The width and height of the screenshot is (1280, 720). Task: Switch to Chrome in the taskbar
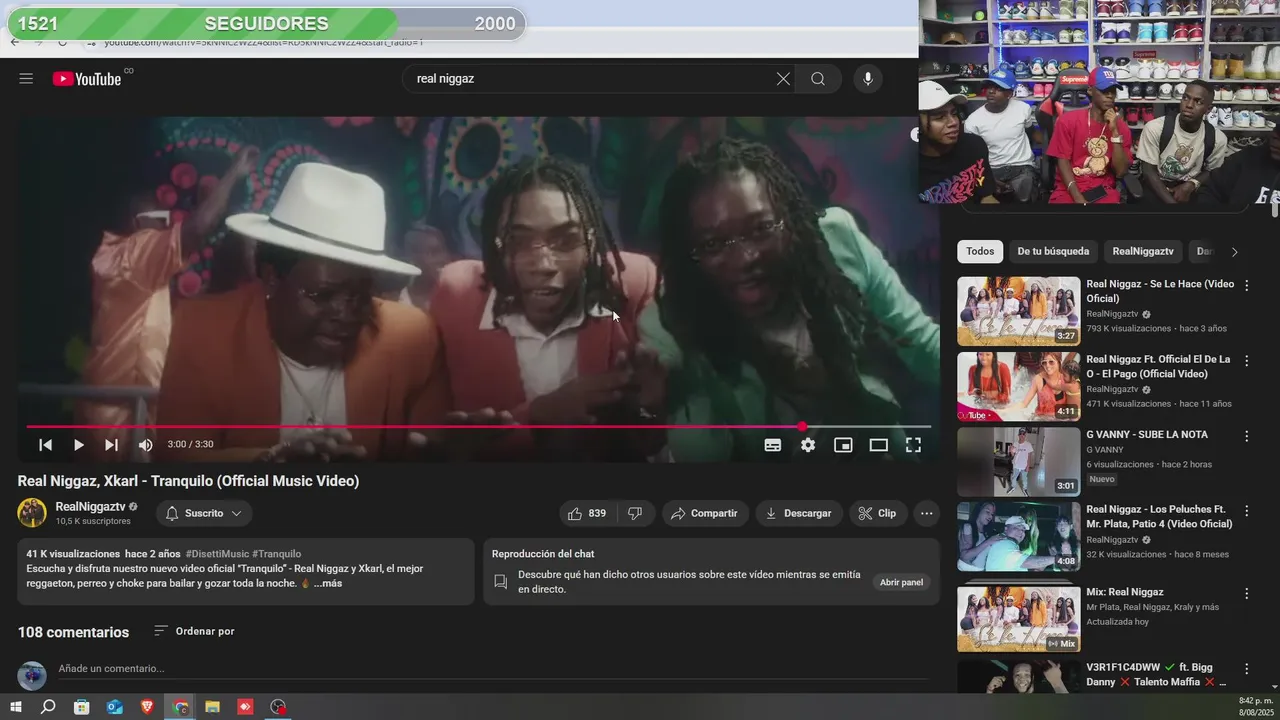point(181,707)
